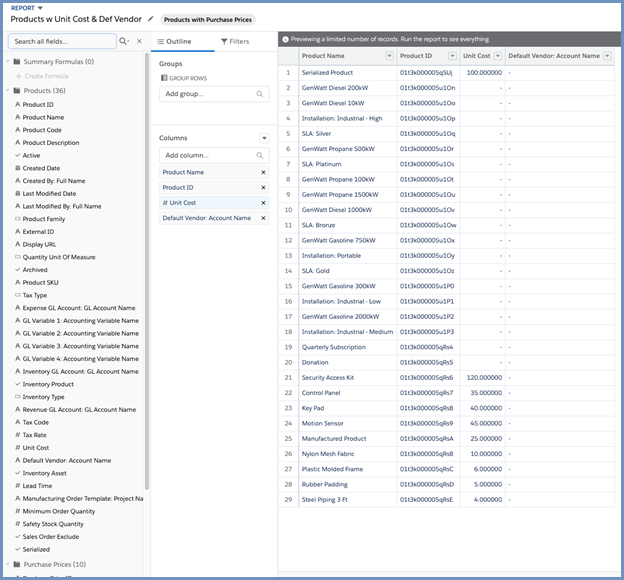Screen dimensions: 624x580
Task: Select the Product Family picklist field
Action: (44, 219)
